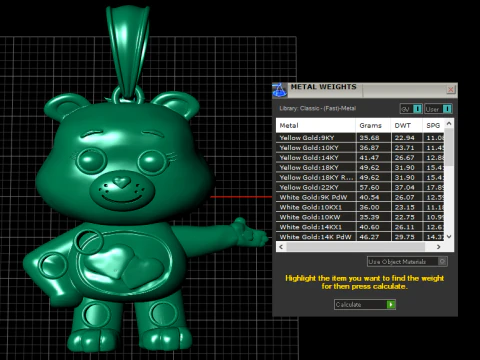Viewport: 480px width, 360px height.
Task: Click the 36.87 grams cell
Action: pos(373,148)
